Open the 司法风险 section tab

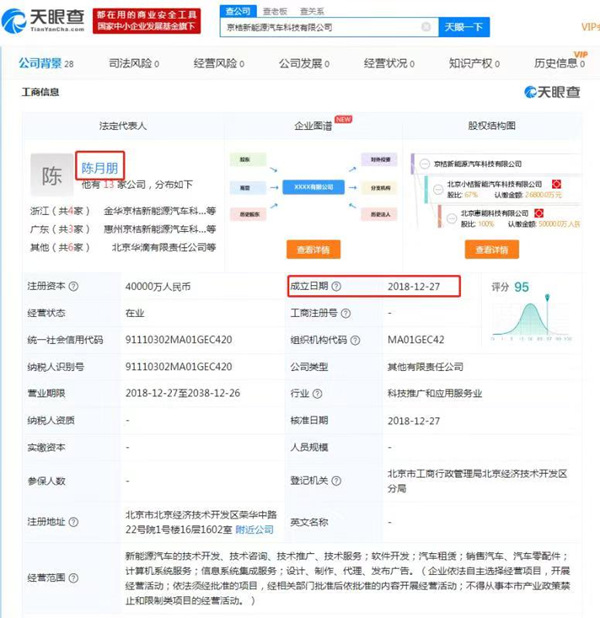(x=134, y=63)
